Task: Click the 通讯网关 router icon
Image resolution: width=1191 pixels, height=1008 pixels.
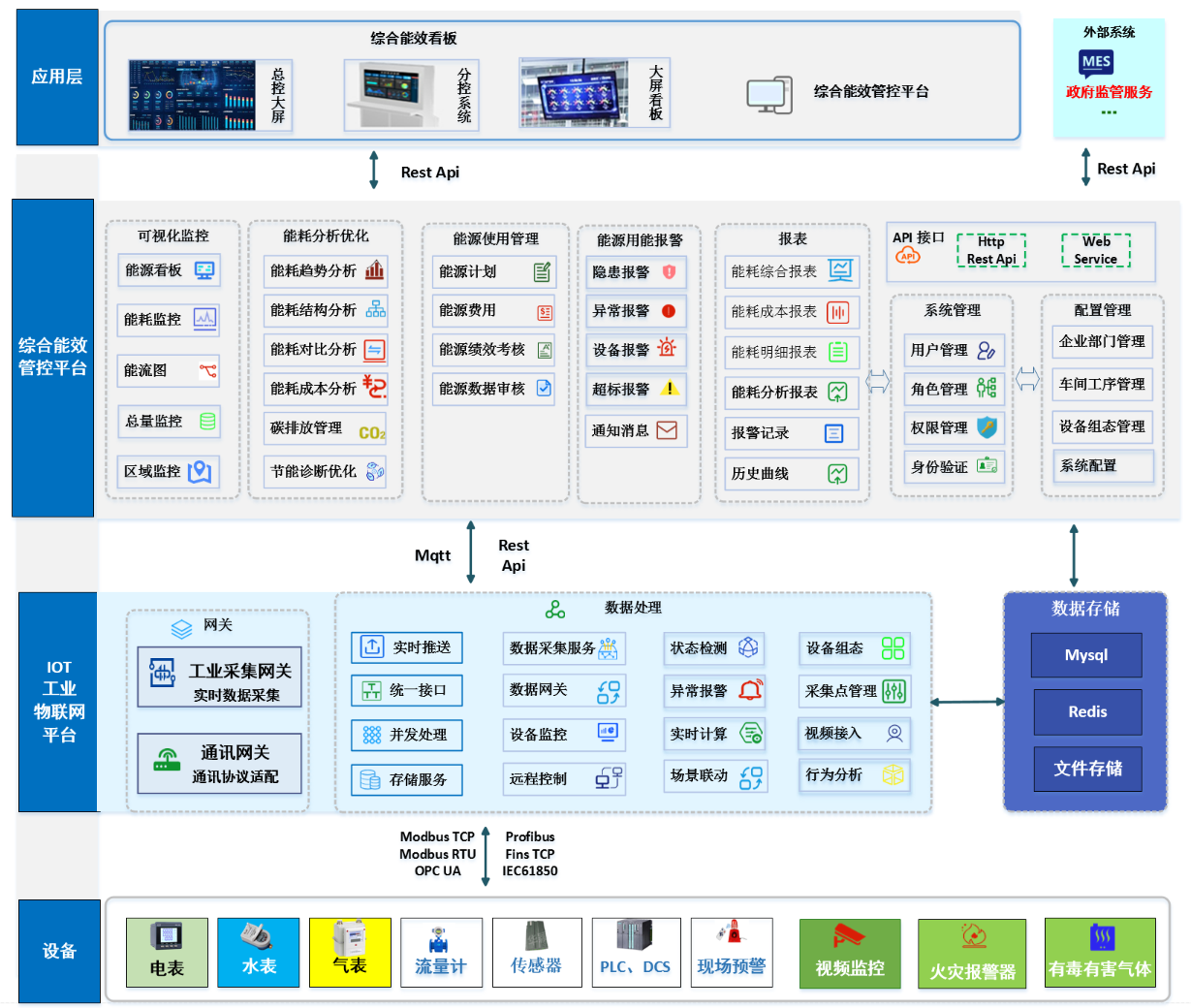Action: [167, 761]
